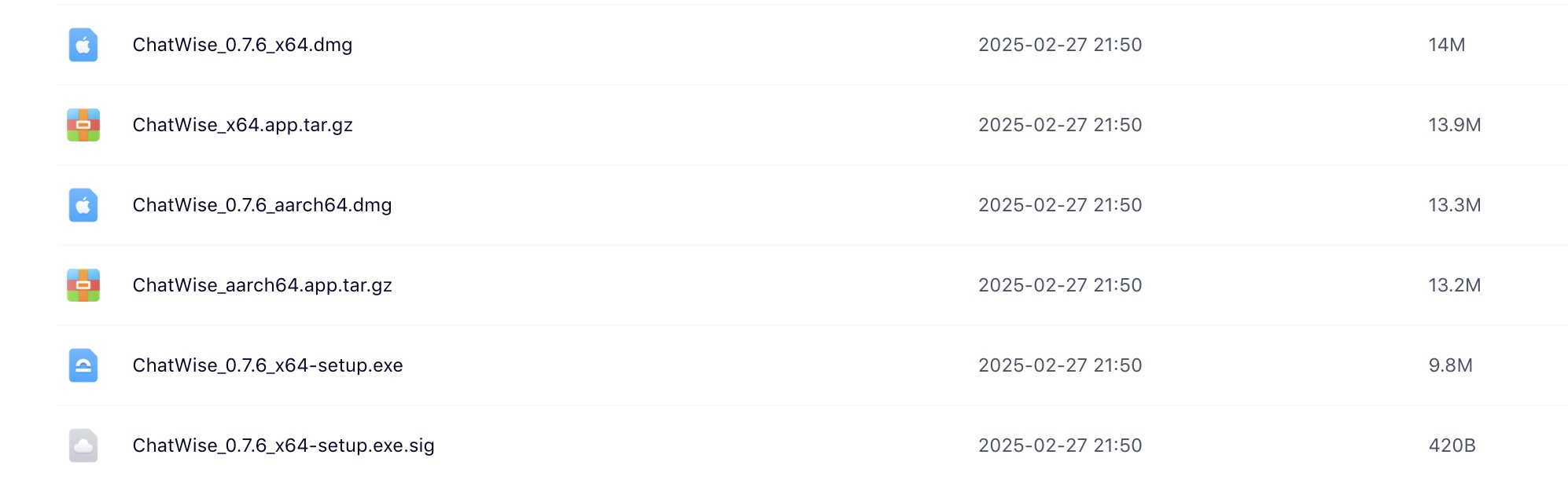
Task: Open the ChatWise_0.7.6_x64.dmg file link
Action: 242,45
